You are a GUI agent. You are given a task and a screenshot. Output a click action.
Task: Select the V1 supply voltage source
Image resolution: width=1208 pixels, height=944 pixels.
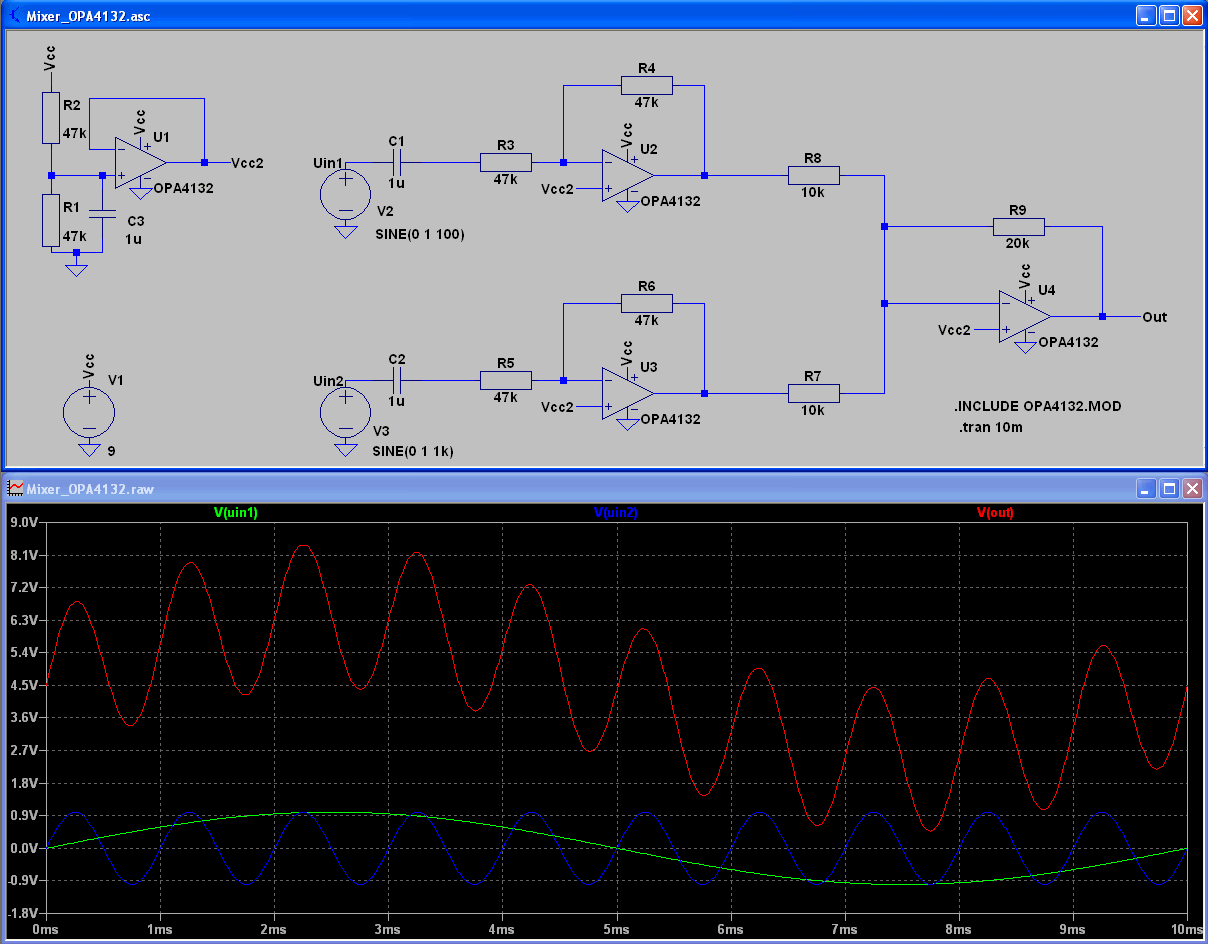pos(89,410)
